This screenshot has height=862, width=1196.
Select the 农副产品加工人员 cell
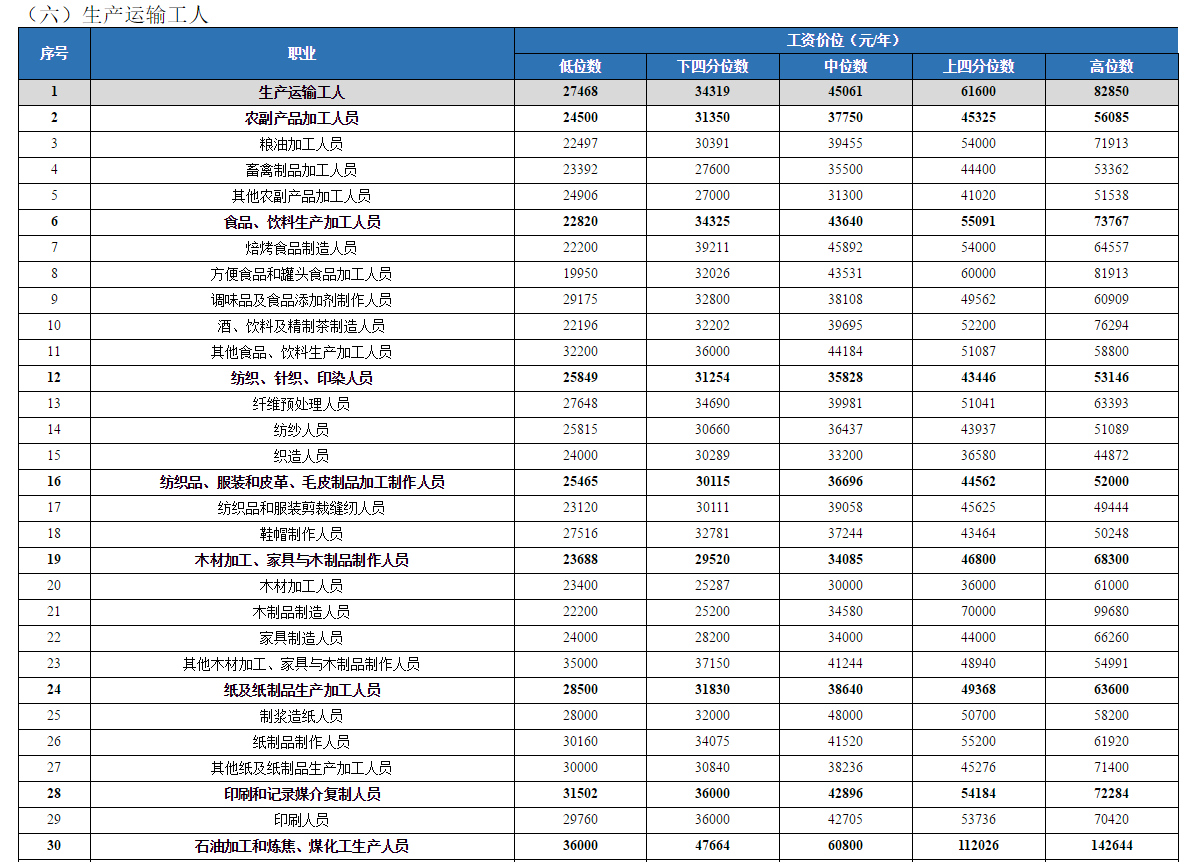coord(302,118)
